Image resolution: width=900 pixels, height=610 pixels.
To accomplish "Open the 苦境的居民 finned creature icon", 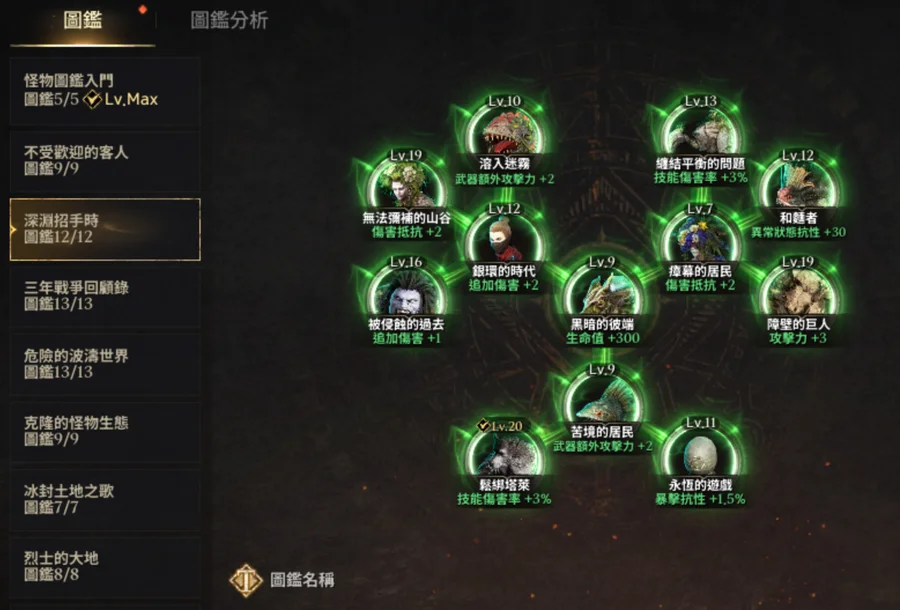I will 602,401.
